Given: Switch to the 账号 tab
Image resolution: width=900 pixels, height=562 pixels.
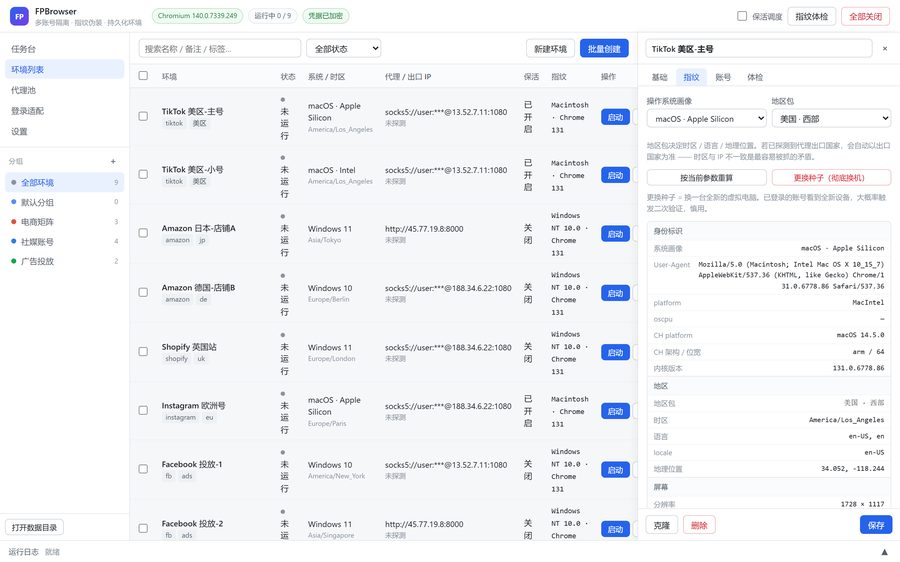Looking at the screenshot, I should 723,77.
